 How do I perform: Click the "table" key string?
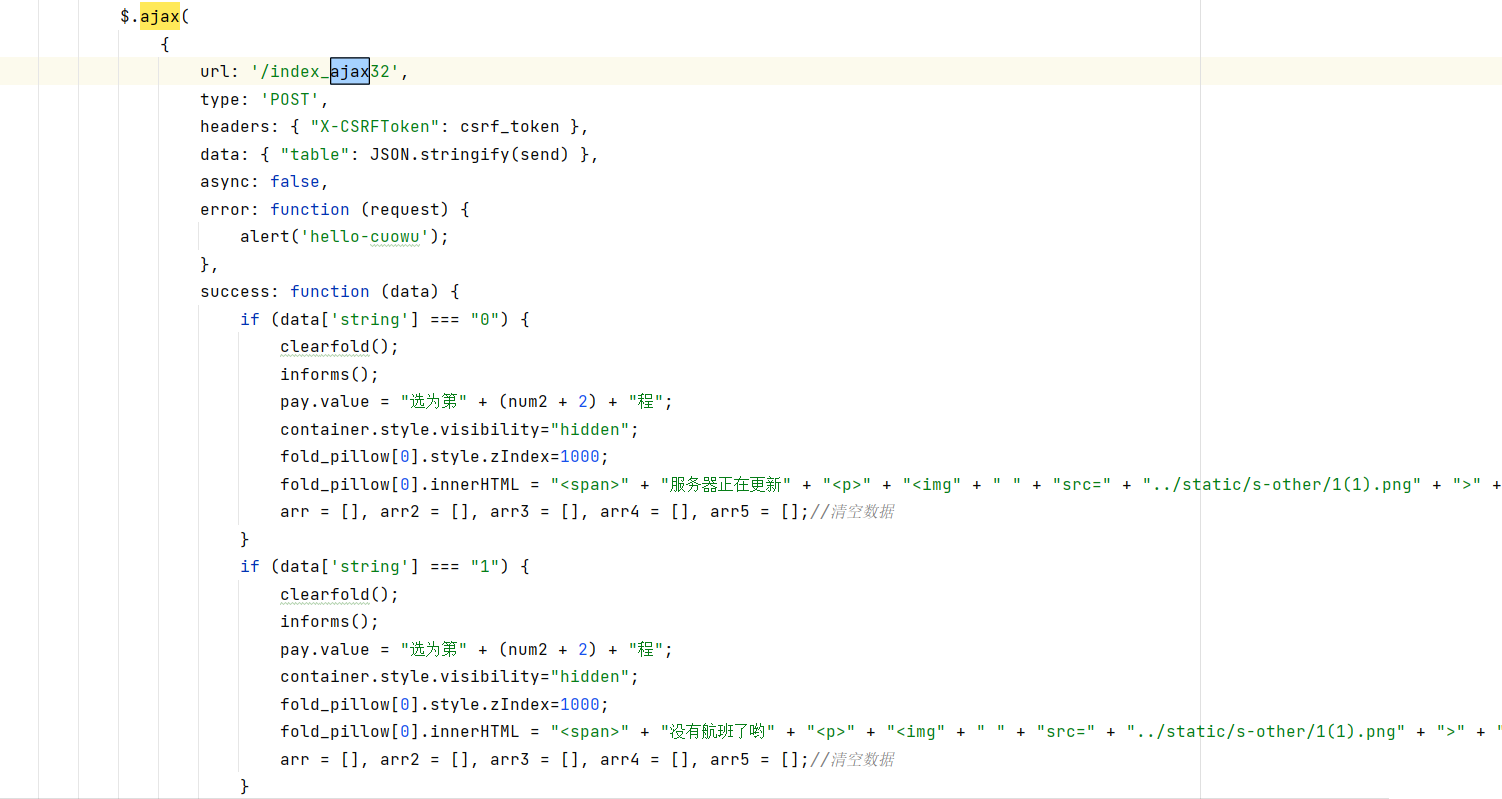click(315, 154)
